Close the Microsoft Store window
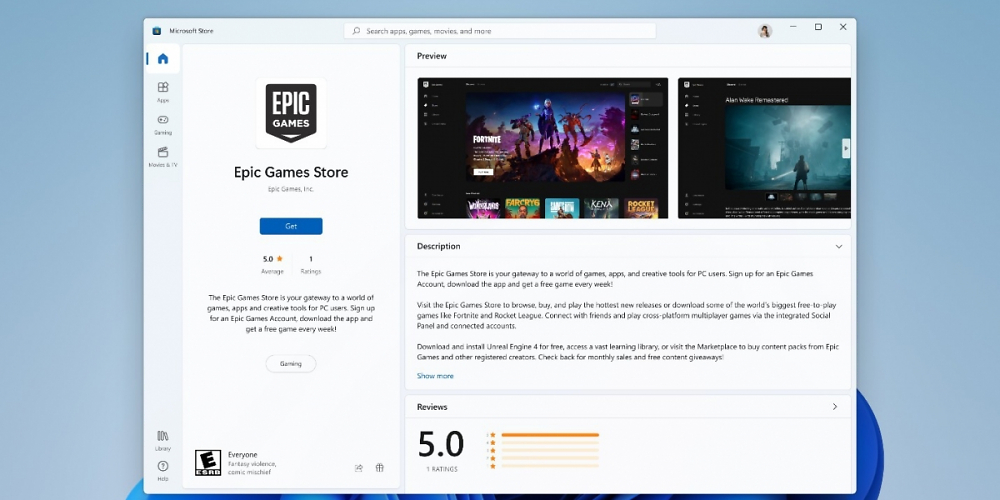Viewport: 1000px width, 500px height. pos(843,27)
